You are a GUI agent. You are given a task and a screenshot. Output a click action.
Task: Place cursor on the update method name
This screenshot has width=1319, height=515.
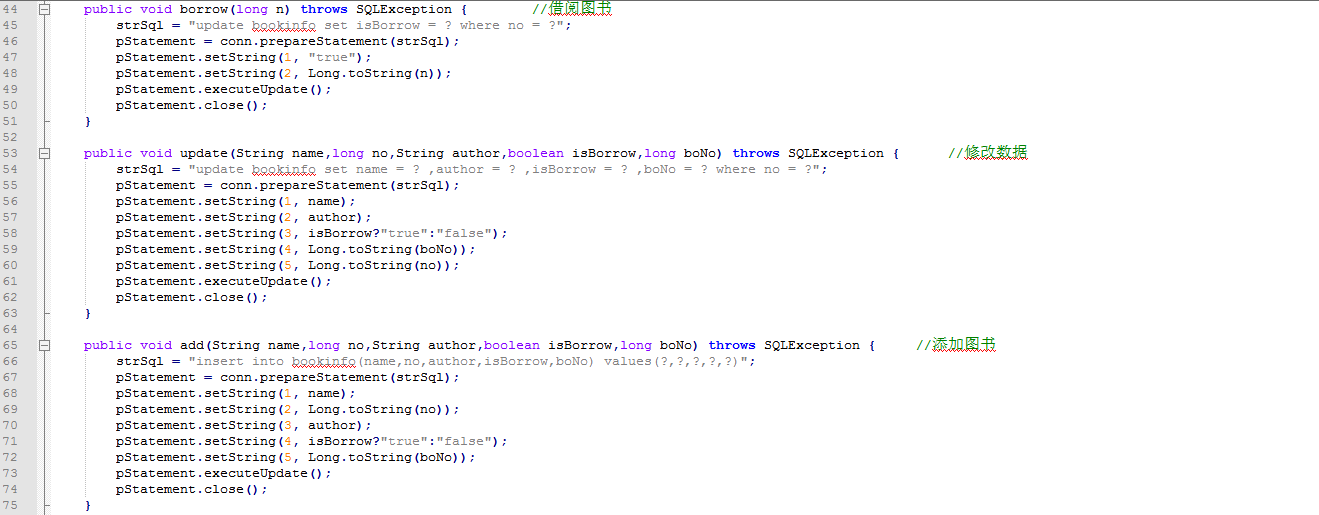203,153
